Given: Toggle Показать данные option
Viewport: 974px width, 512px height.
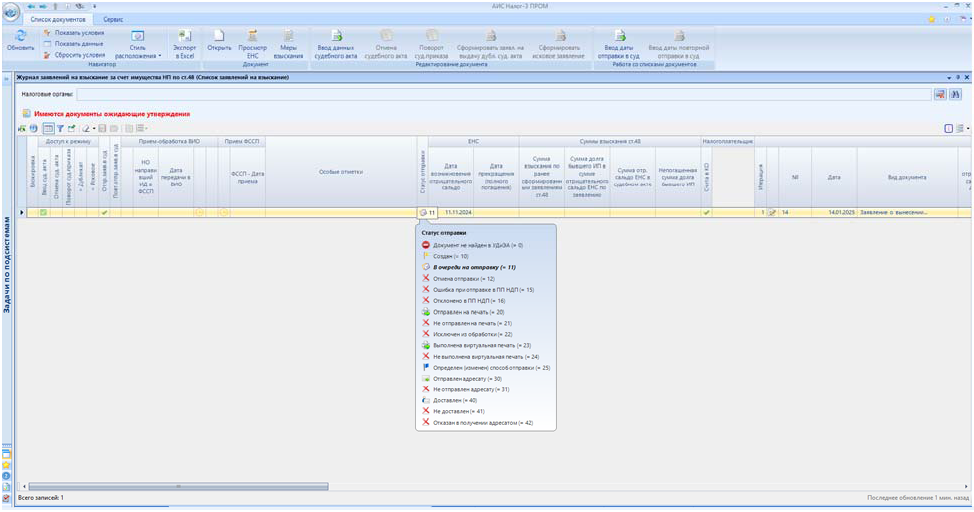Looking at the screenshot, I should 75,43.
